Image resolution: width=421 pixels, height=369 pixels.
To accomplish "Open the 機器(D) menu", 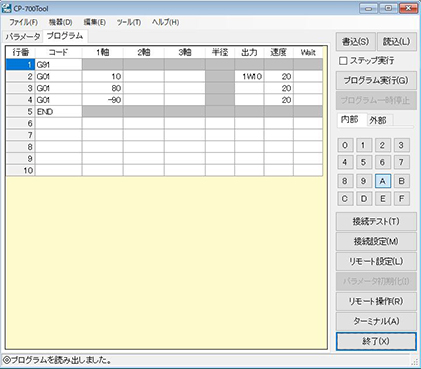I will (60, 22).
